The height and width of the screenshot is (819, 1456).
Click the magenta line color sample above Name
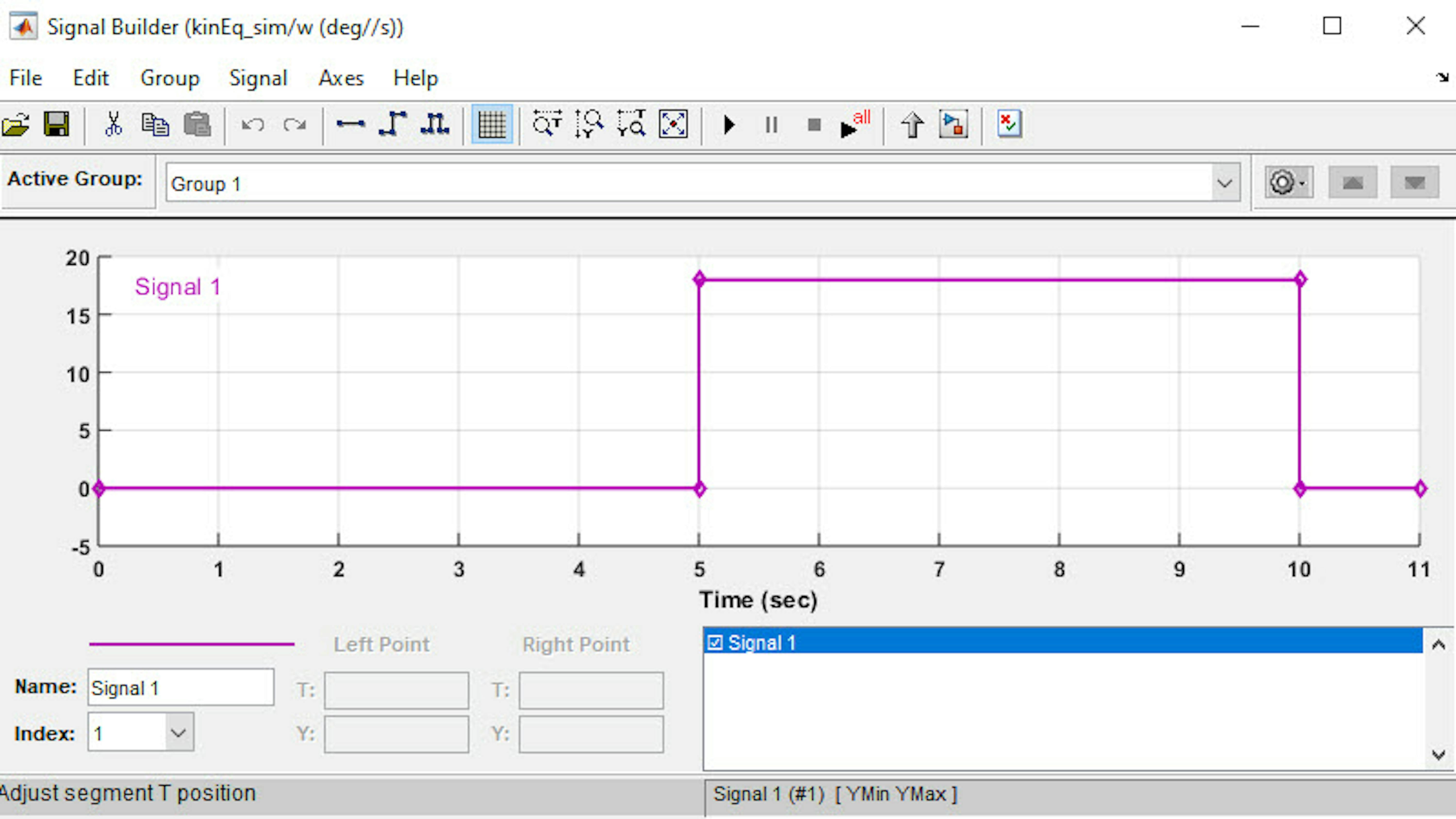point(192,644)
